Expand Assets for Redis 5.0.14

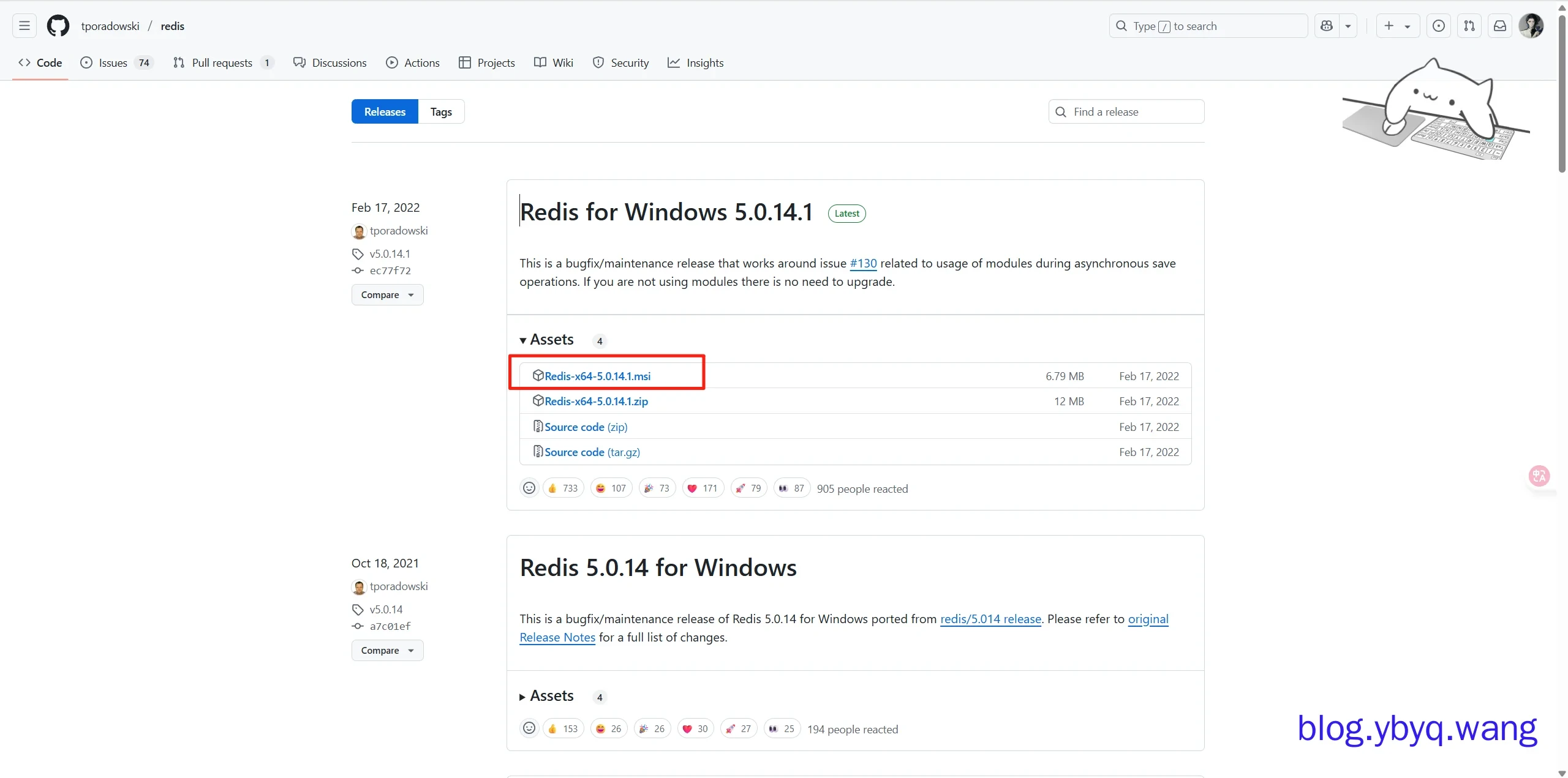(x=547, y=696)
